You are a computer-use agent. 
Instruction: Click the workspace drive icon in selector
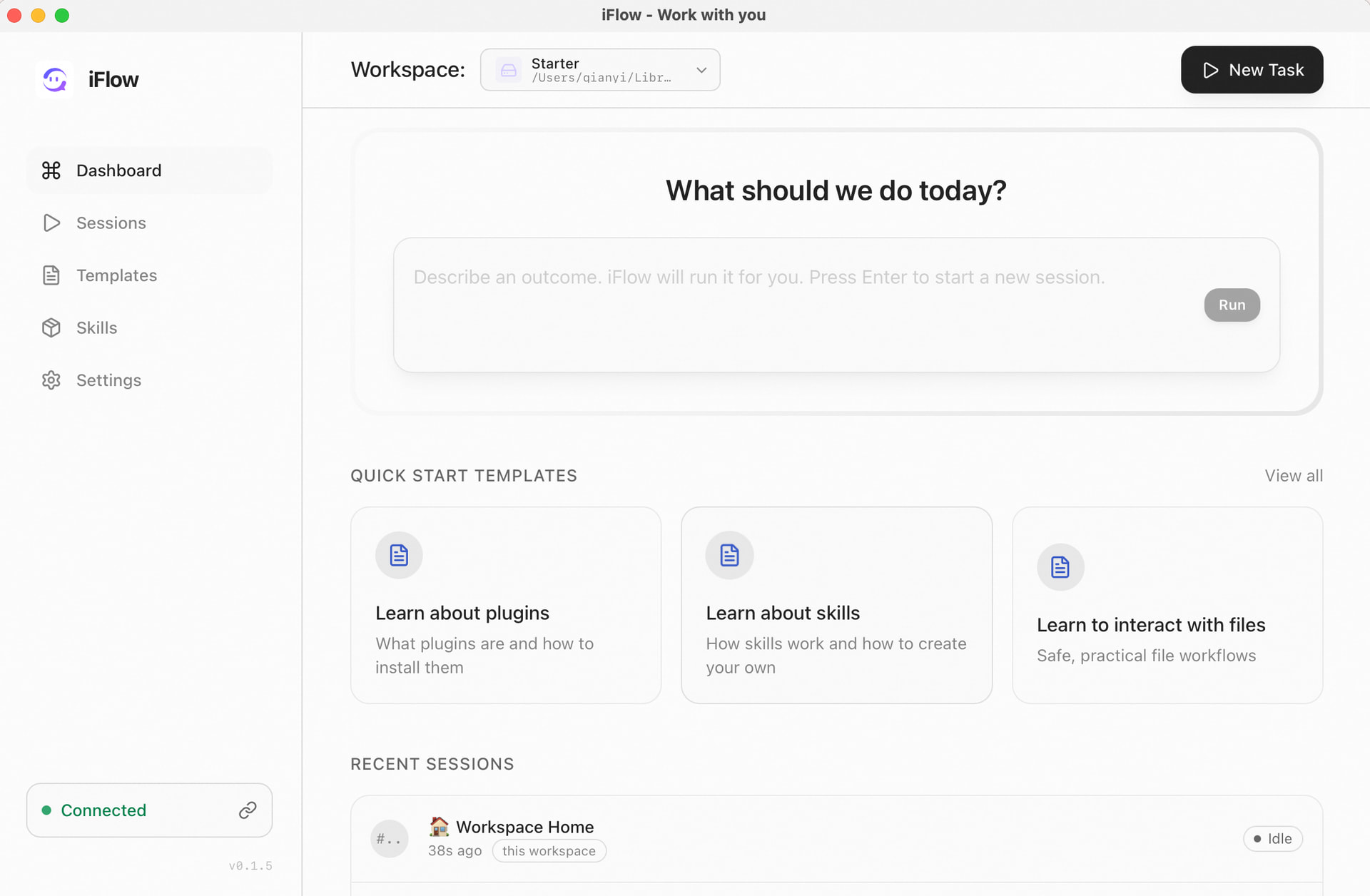pos(509,70)
